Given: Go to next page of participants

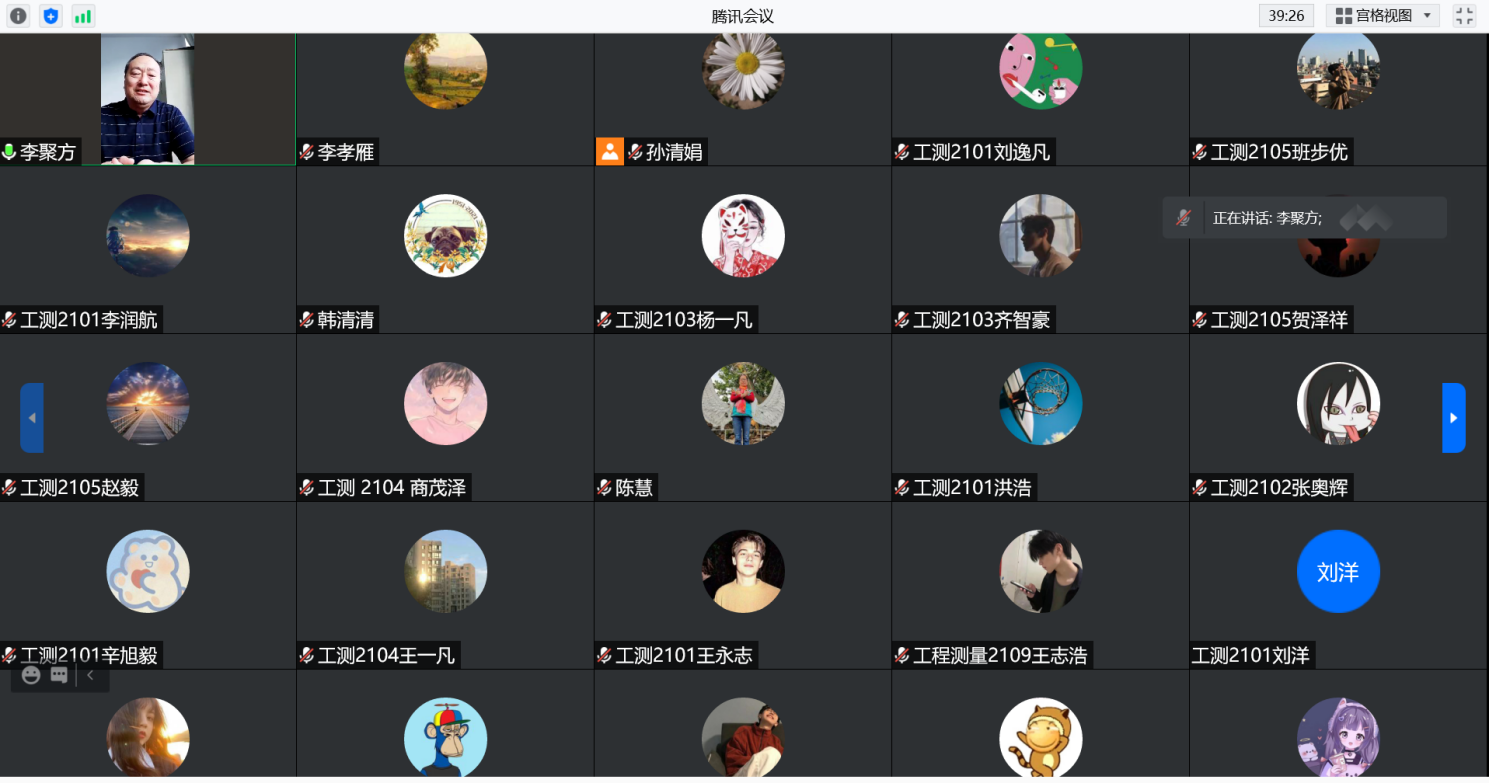Looking at the screenshot, I should 1453,418.
